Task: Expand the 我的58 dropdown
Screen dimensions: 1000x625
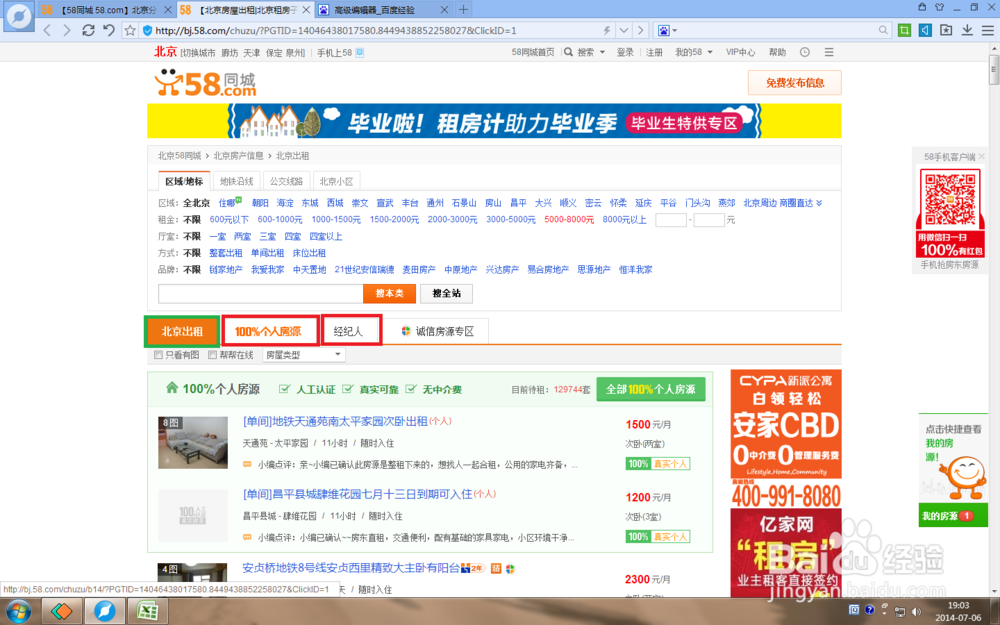Action: [710, 52]
